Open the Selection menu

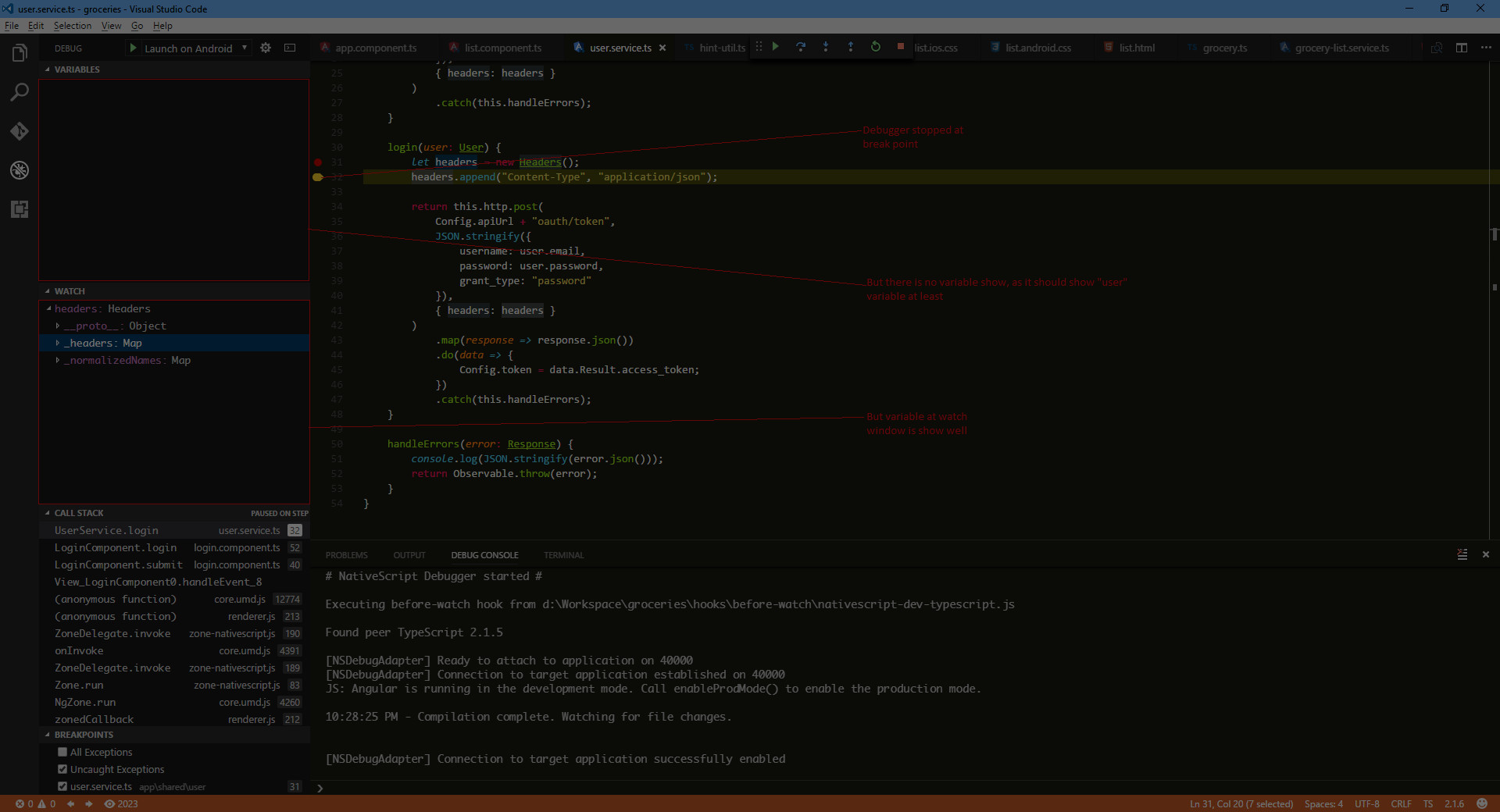tap(73, 26)
